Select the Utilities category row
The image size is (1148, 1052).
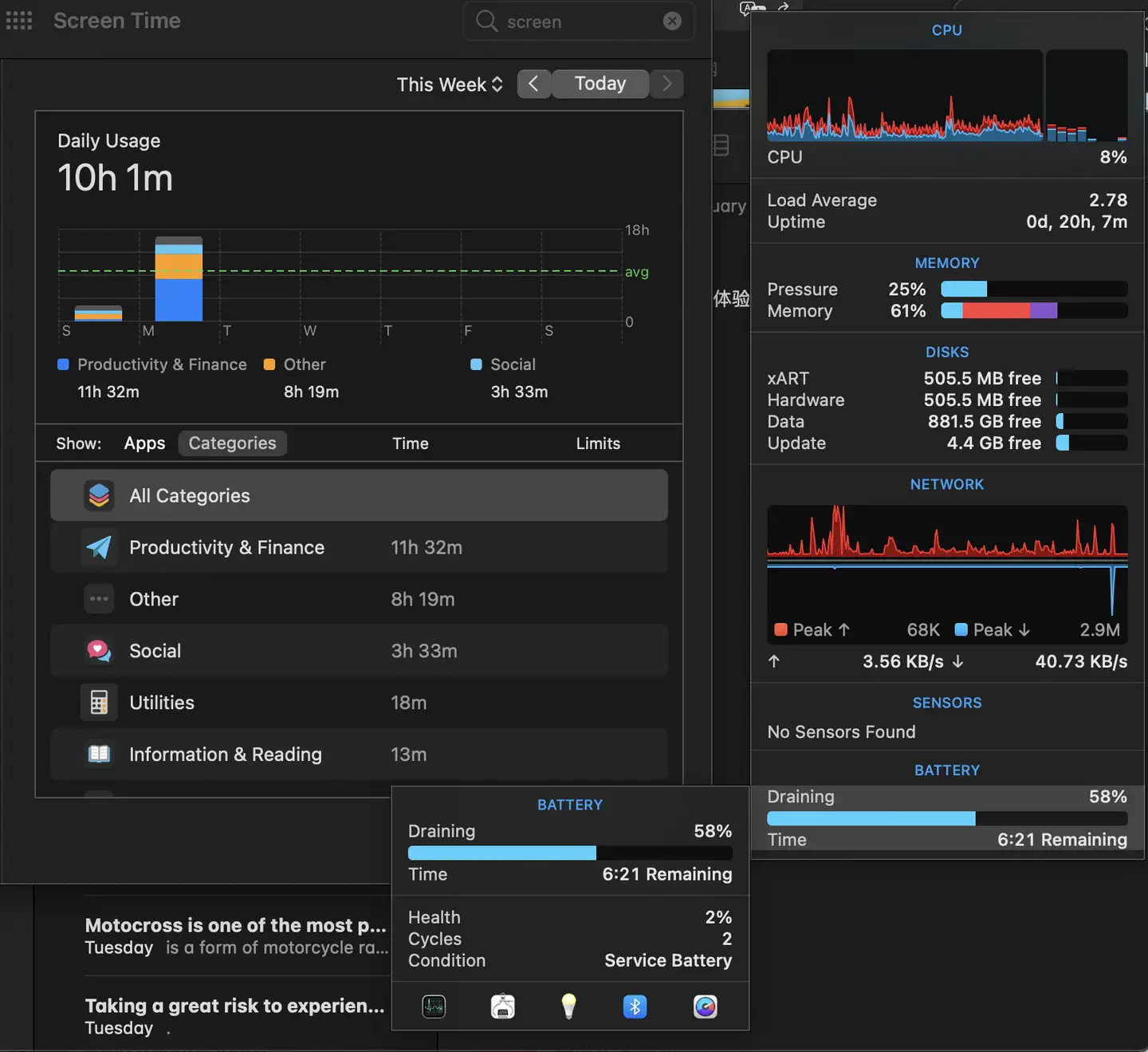tap(359, 703)
